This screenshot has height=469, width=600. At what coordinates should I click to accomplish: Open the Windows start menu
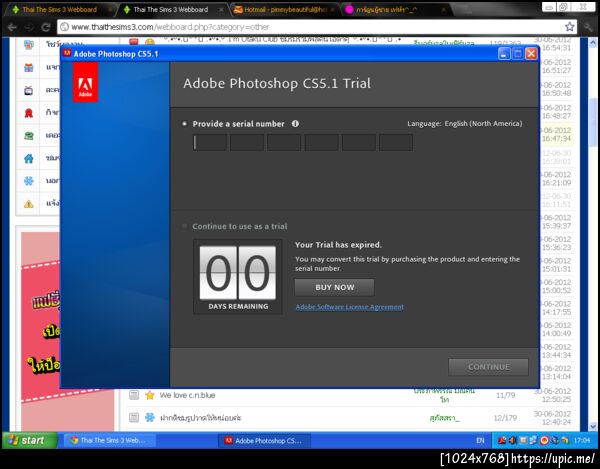[x=30, y=440]
